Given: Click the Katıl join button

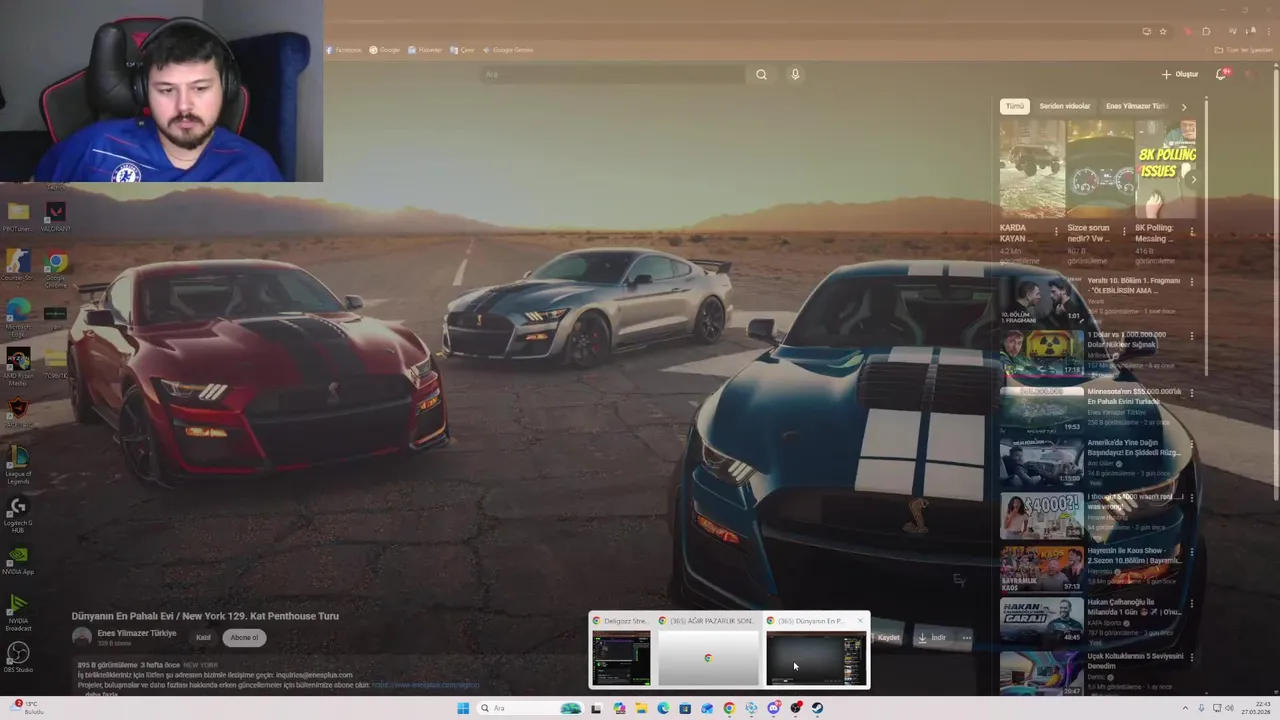Looking at the screenshot, I should pos(203,637).
